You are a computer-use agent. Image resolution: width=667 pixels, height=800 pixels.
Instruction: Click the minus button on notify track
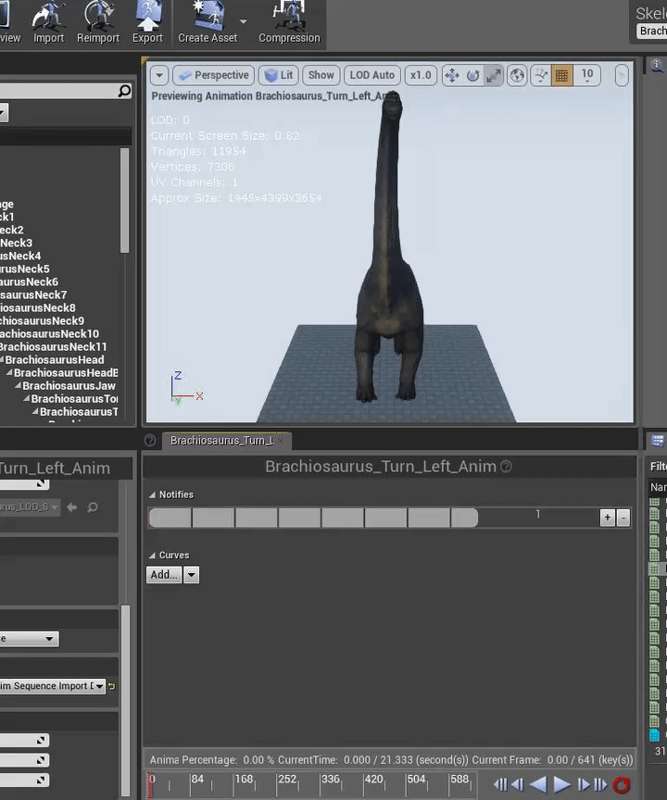(x=623, y=518)
